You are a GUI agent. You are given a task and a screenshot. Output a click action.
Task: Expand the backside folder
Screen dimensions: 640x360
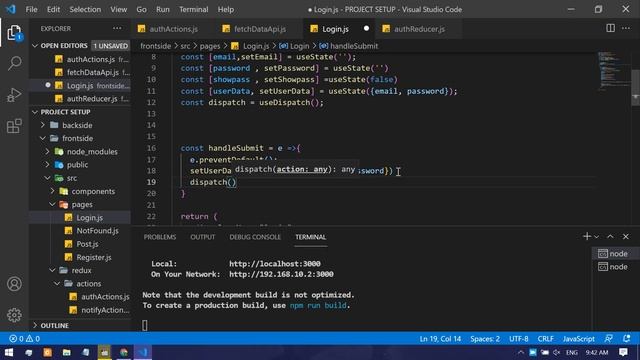[x=43, y=125]
